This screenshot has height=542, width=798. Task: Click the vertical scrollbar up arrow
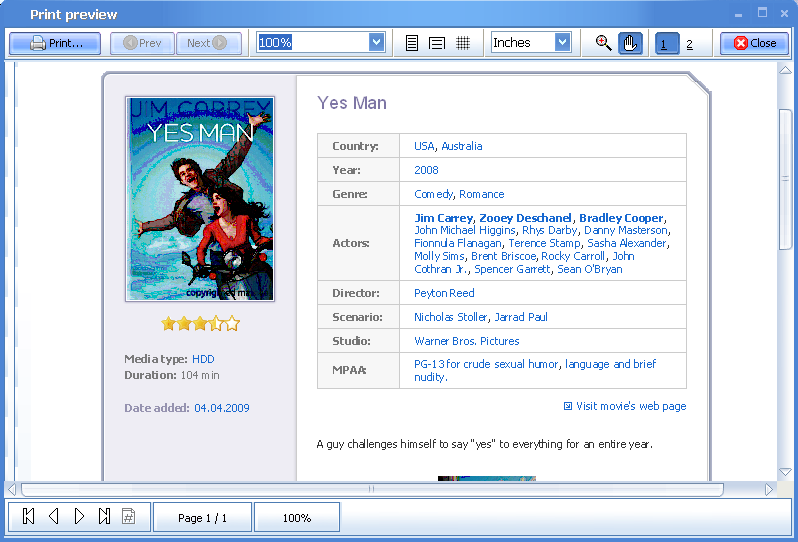pos(785,71)
